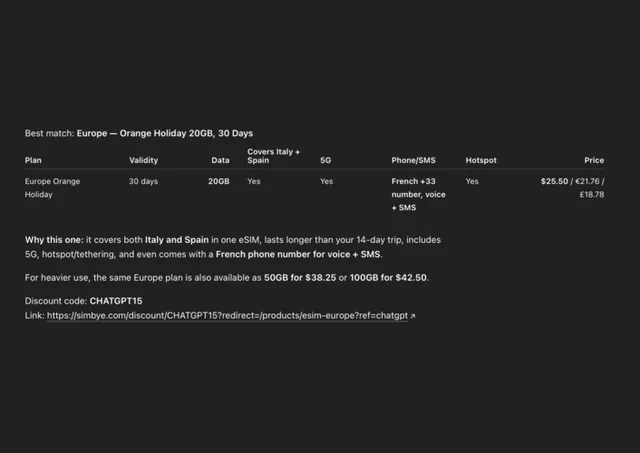Click the bold 'Italy and Spain' text
The image size is (640, 453).
[x=177, y=240]
